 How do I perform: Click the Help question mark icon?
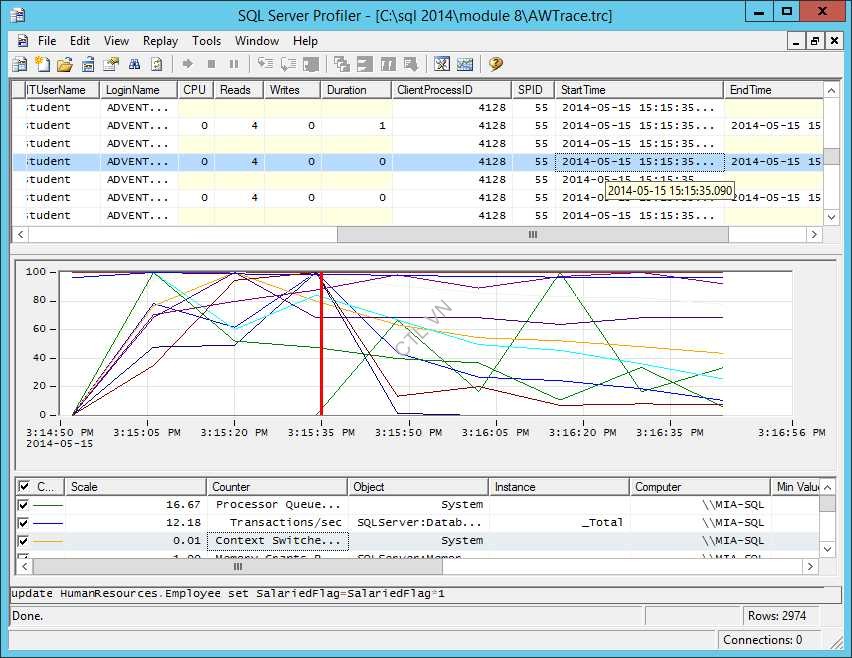(495, 64)
